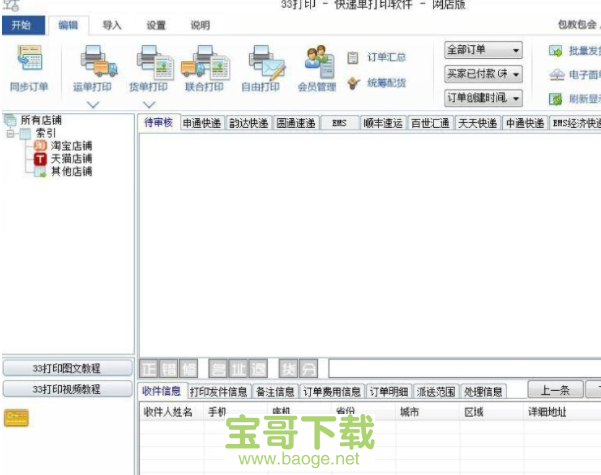Click the 区域 column header
The image size is (601, 475).
tap(491, 412)
